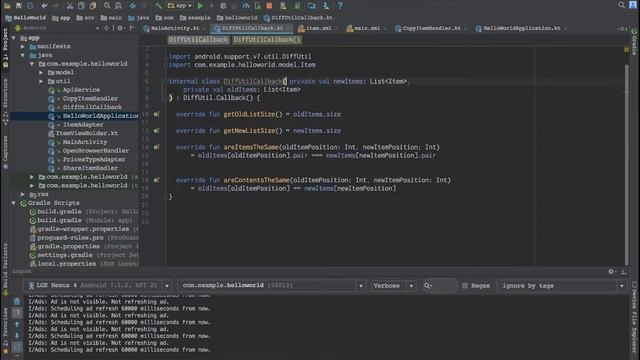Navigate back with the blue arrow
Image resolution: width=640 pixels, height=360 pixels.
pos(133,6)
